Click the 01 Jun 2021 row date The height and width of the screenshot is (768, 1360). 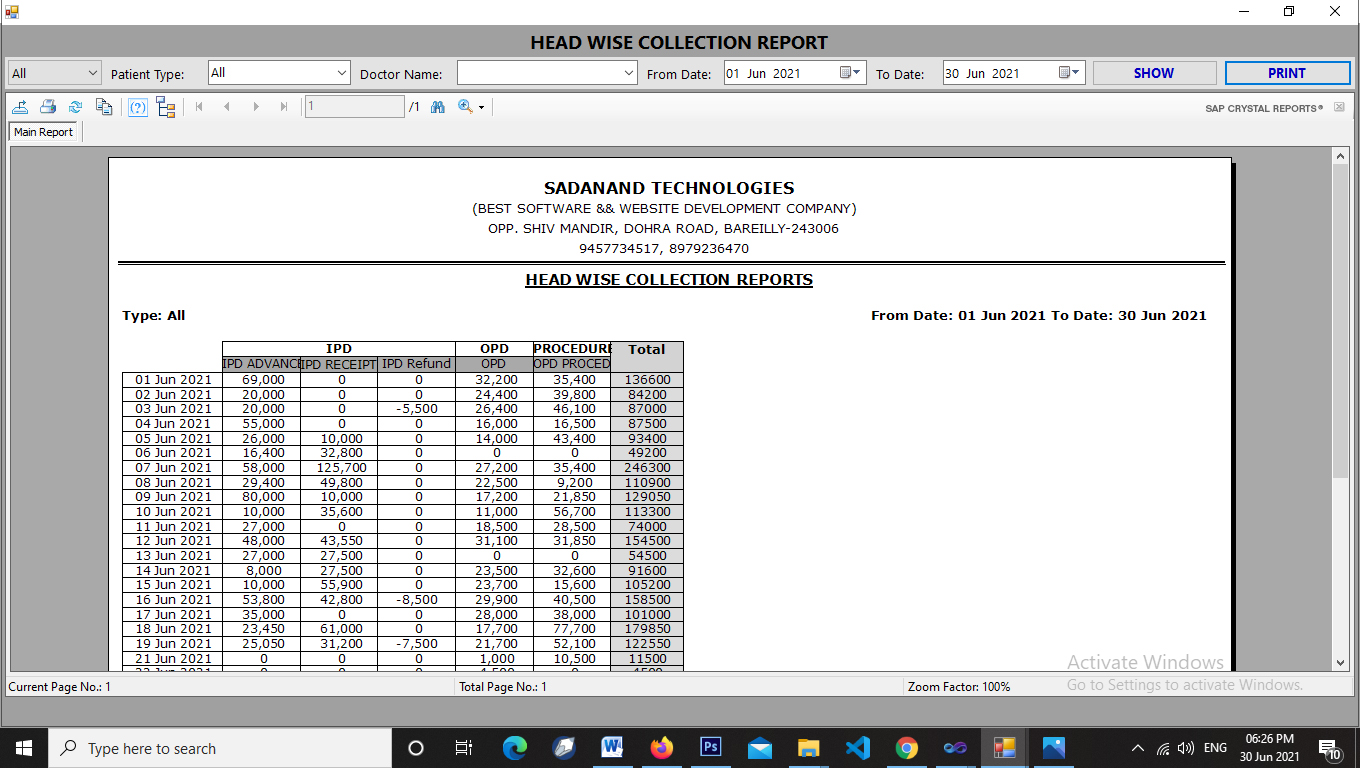click(x=174, y=380)
